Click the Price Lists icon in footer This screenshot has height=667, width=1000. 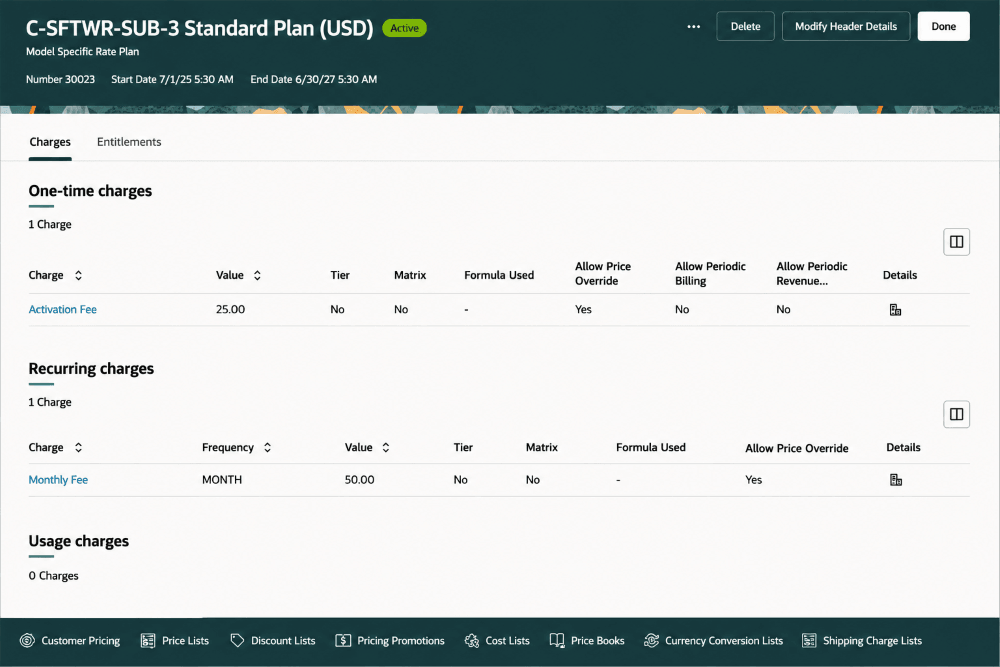click(148, 640)
